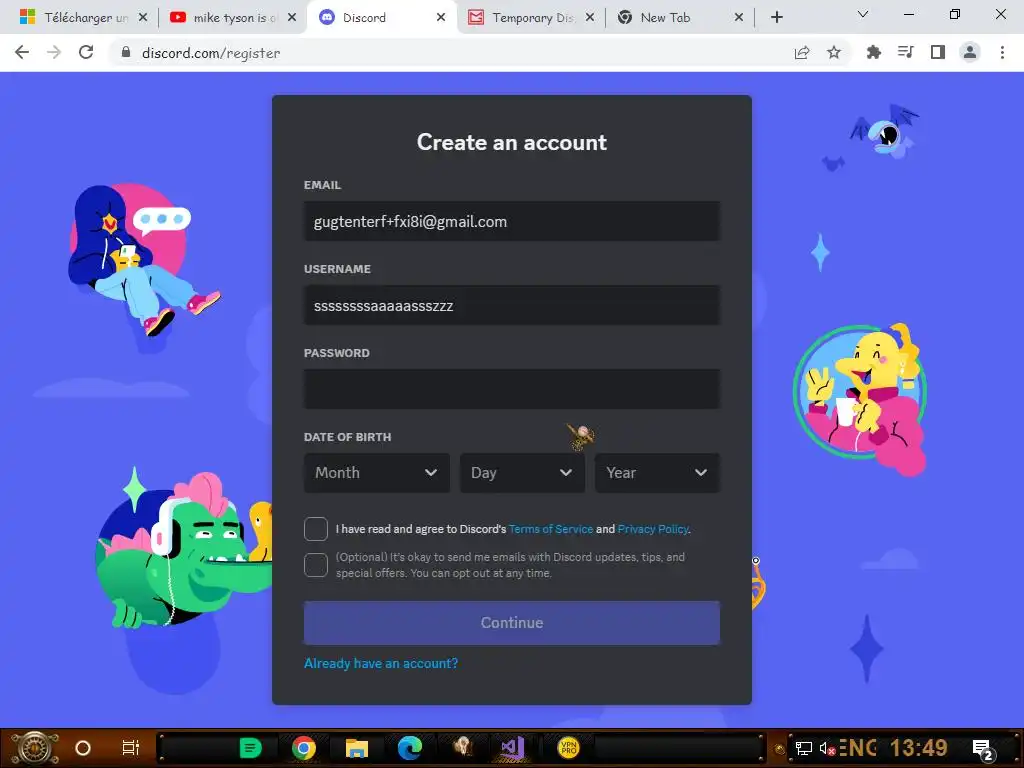Click the empty Password field

(511, 389)
